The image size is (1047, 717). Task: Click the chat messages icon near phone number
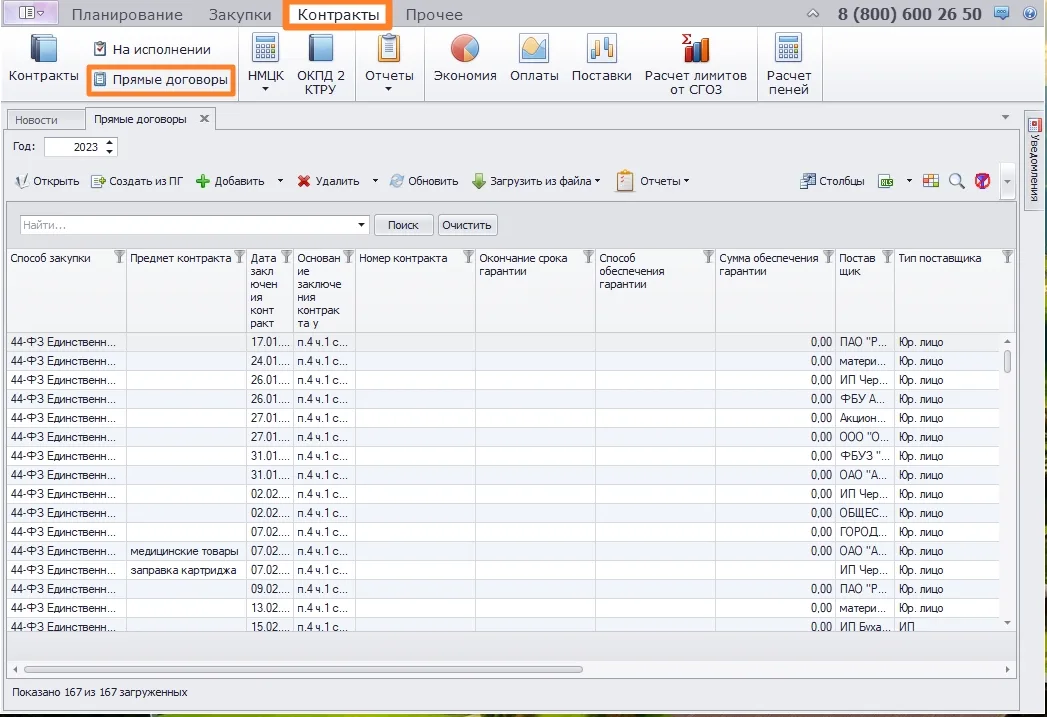1002,13
